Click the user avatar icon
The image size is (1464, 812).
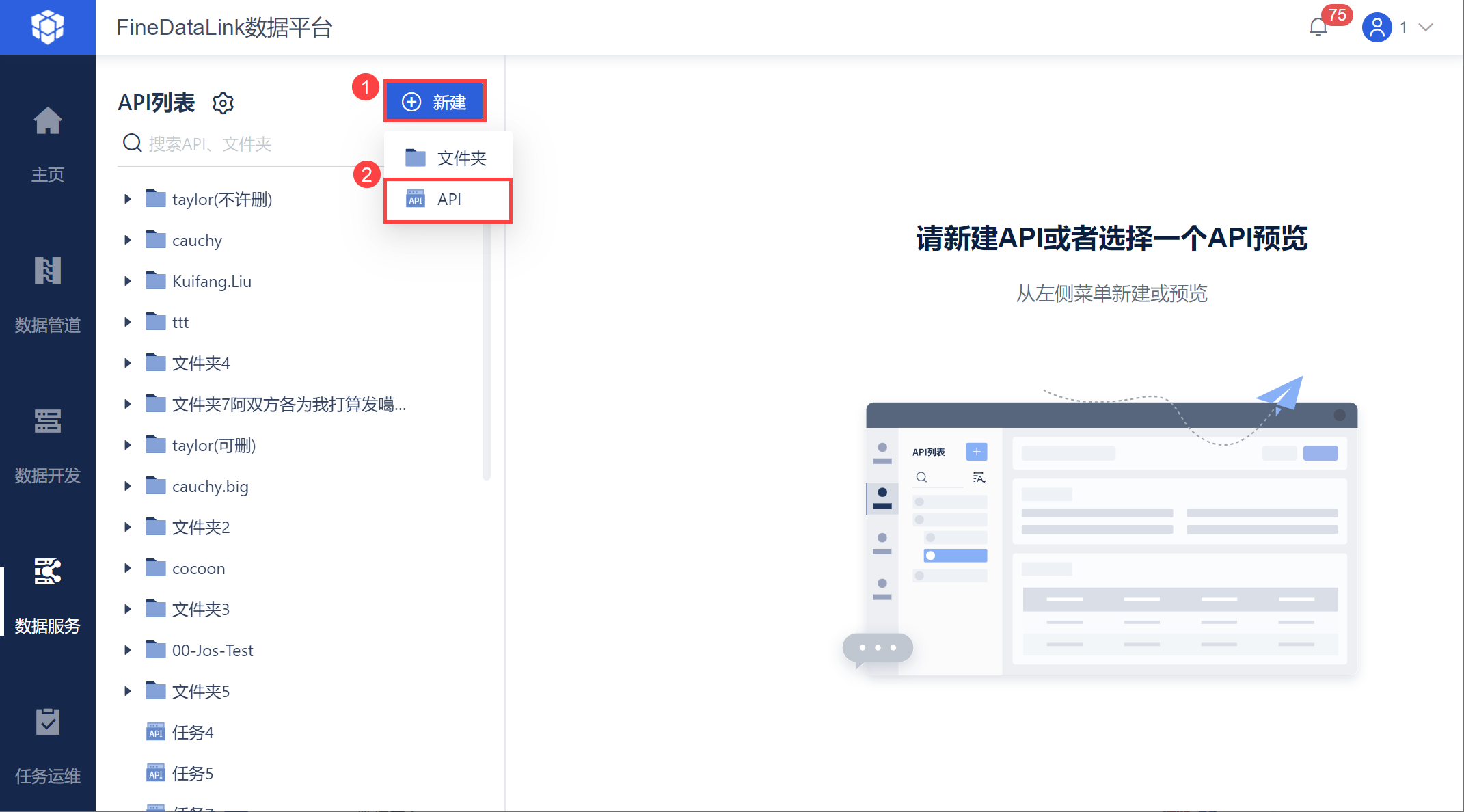pyautogui.click(x=1377, y=27)
